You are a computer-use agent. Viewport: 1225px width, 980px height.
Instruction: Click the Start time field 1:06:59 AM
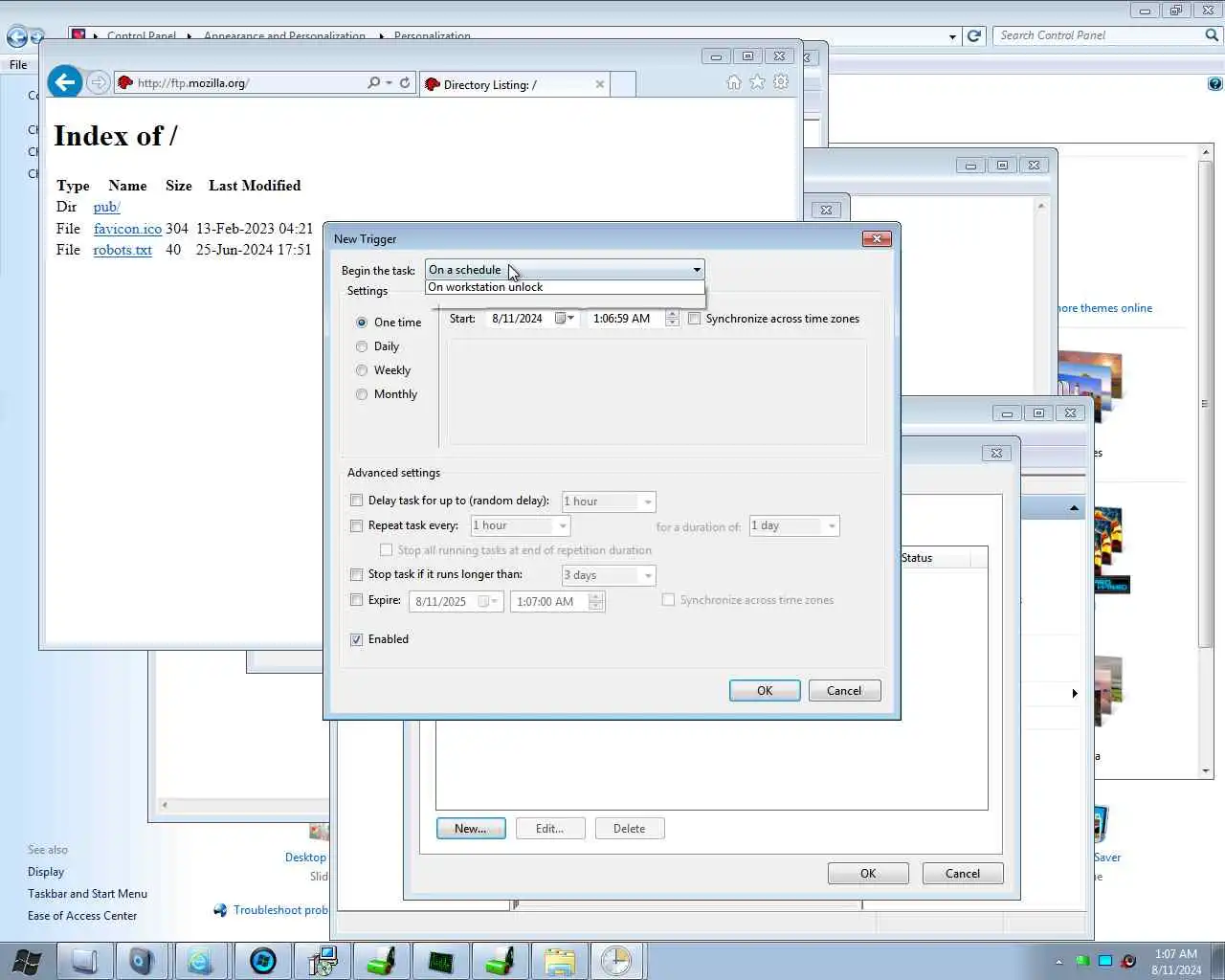[621, 319]
